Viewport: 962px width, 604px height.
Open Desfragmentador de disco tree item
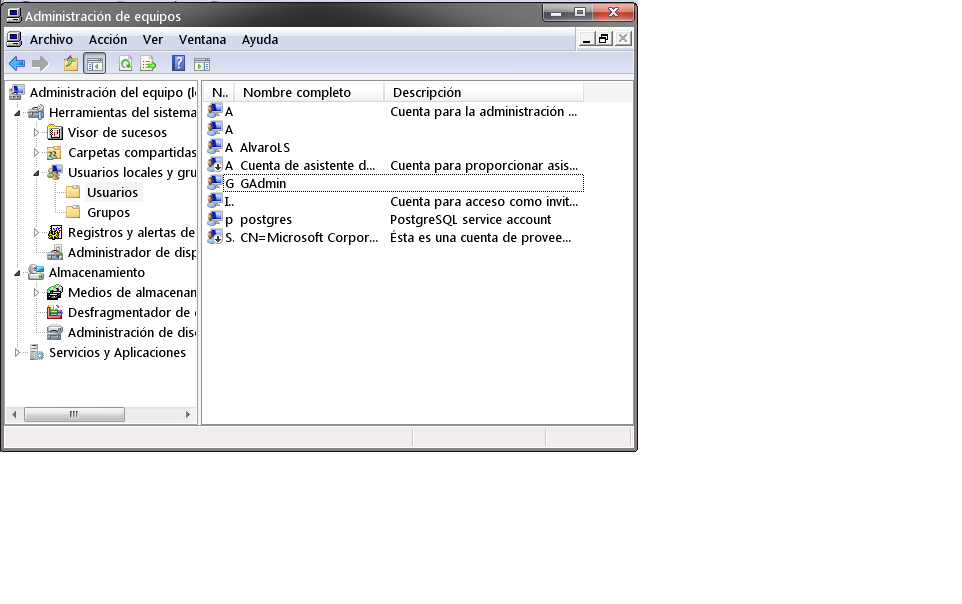pos(130,313)
